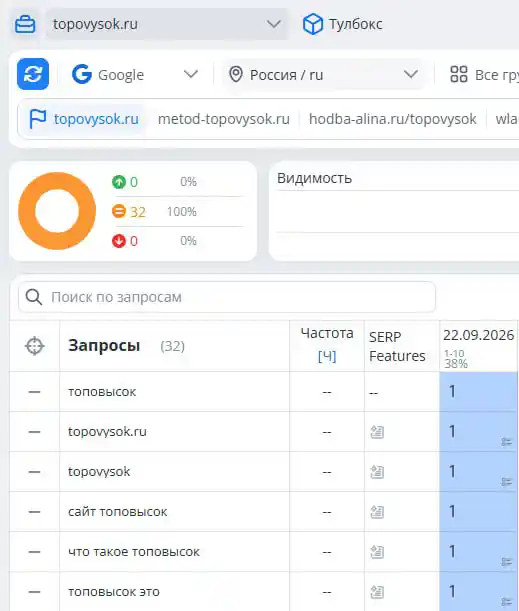Click the target crosshair column icon
The width and height of the screenshot is (519, 611).
pyautogui.click(x=34, y=346)
